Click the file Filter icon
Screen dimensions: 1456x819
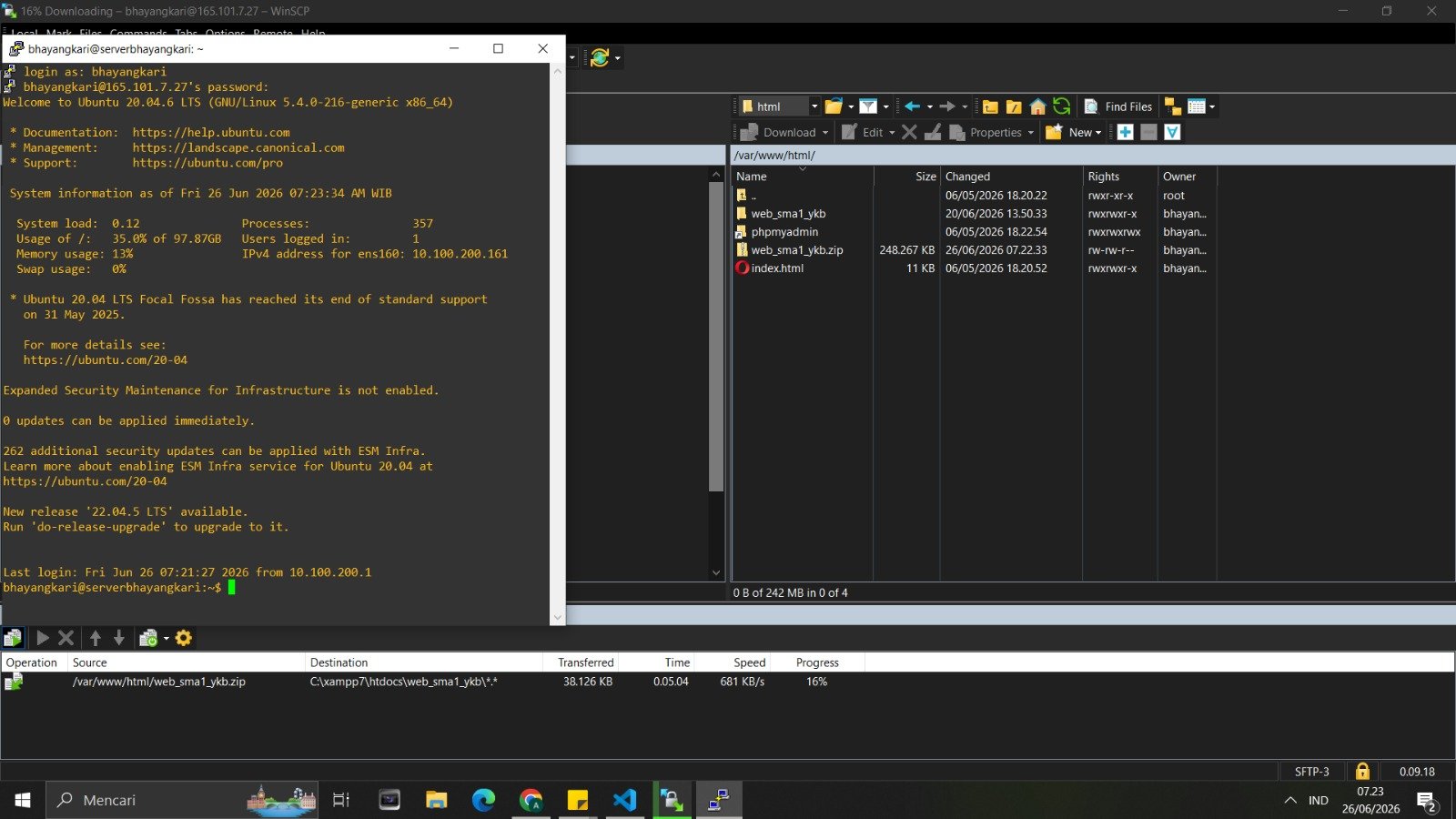click(x=868, y=106)
